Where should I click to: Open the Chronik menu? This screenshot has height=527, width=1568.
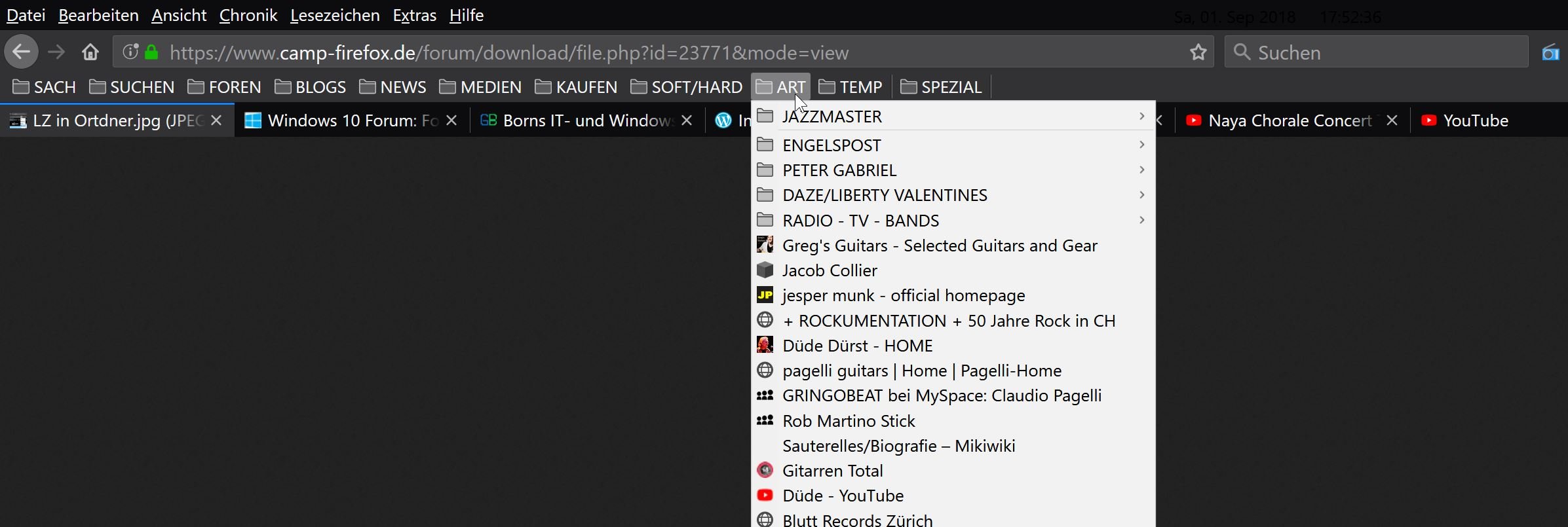(248, 15)
